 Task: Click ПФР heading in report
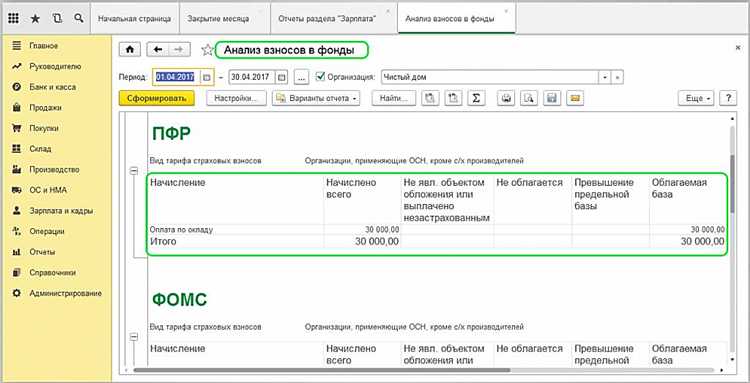[171, 134]
